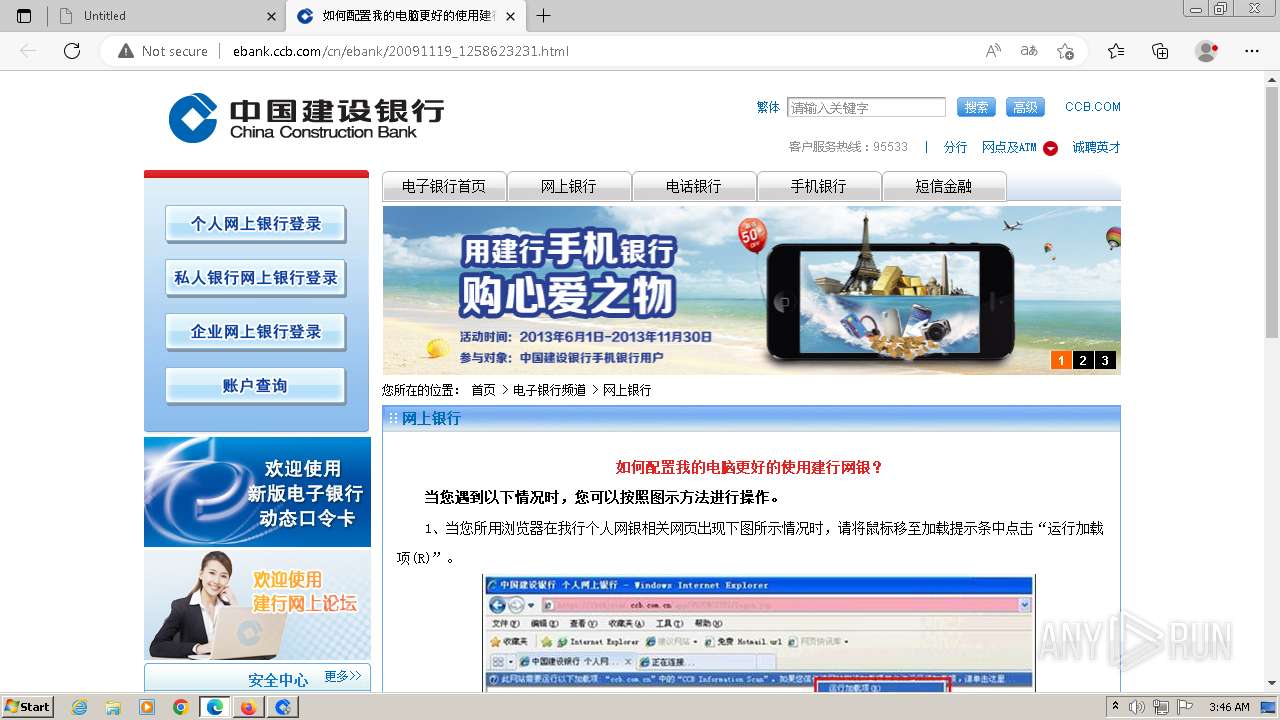Open the media player taskbar icon
Screen dimensions: 1280x720
(x=147, y=707)
